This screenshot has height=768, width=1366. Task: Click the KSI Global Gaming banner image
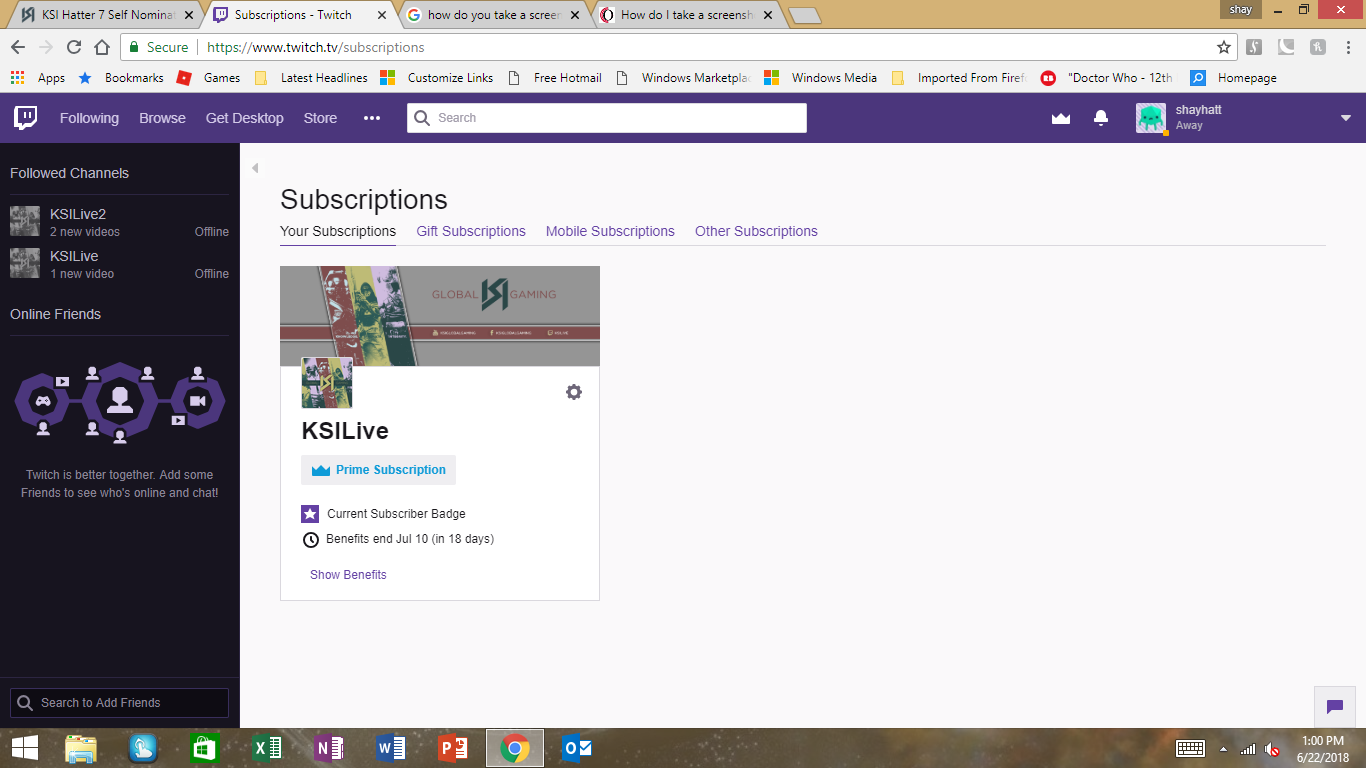440,316
